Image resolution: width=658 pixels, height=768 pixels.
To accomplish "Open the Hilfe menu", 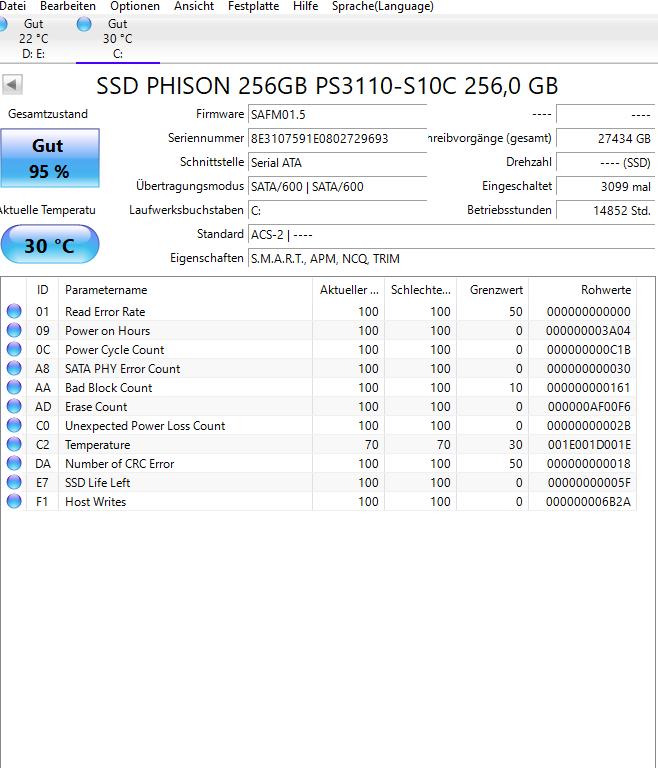I will [305, 6].
